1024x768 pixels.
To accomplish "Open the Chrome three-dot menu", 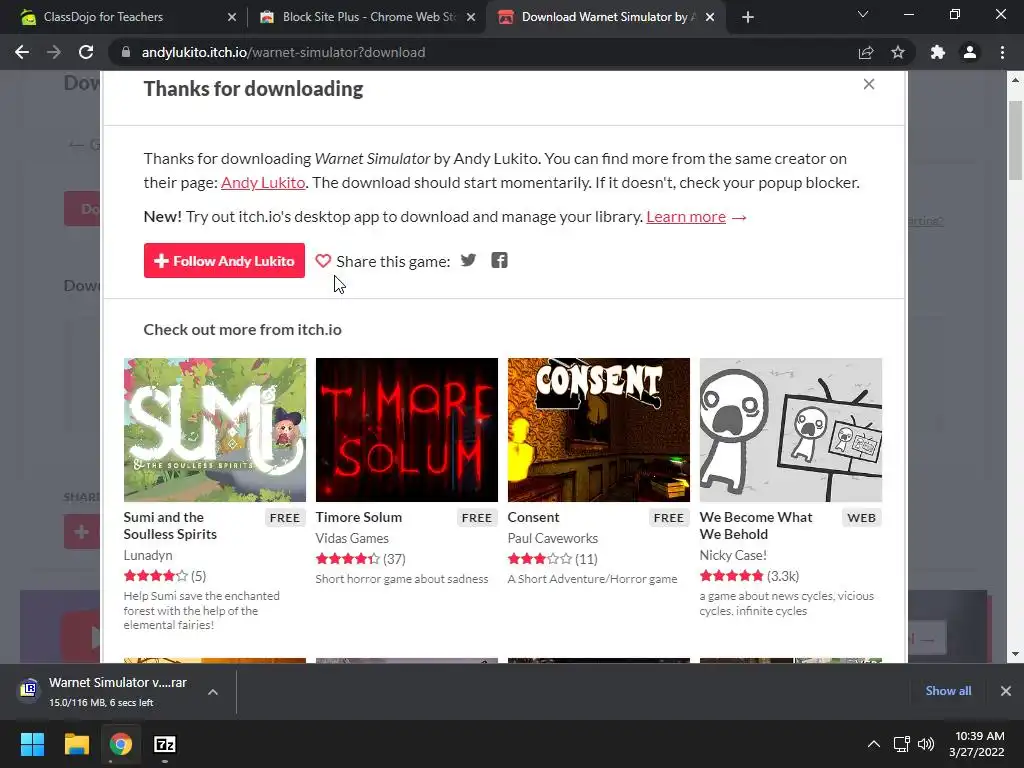I will pos(1002,52).
